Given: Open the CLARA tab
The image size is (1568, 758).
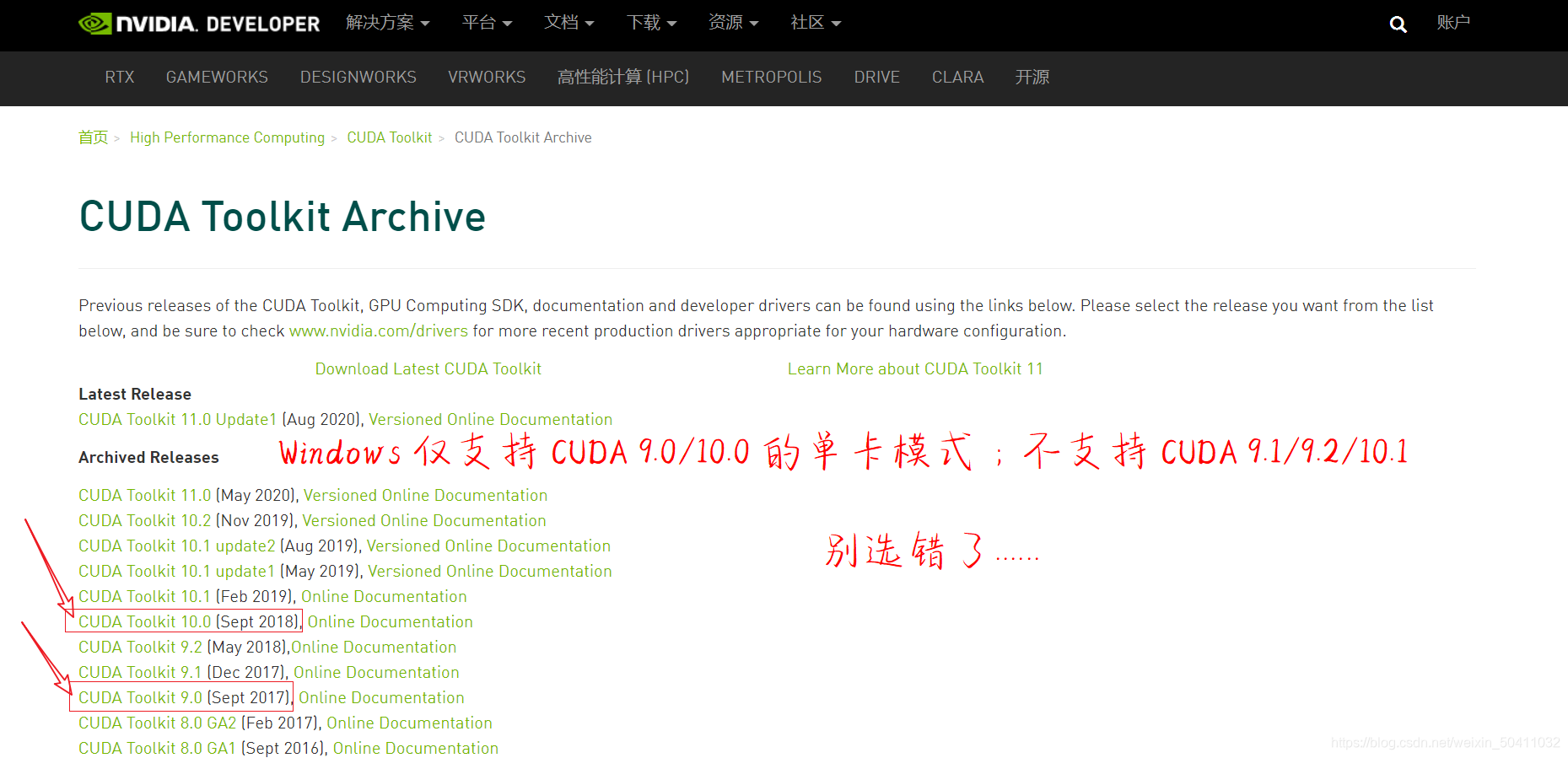Looking at the screenshot, I should coord(958,77).
